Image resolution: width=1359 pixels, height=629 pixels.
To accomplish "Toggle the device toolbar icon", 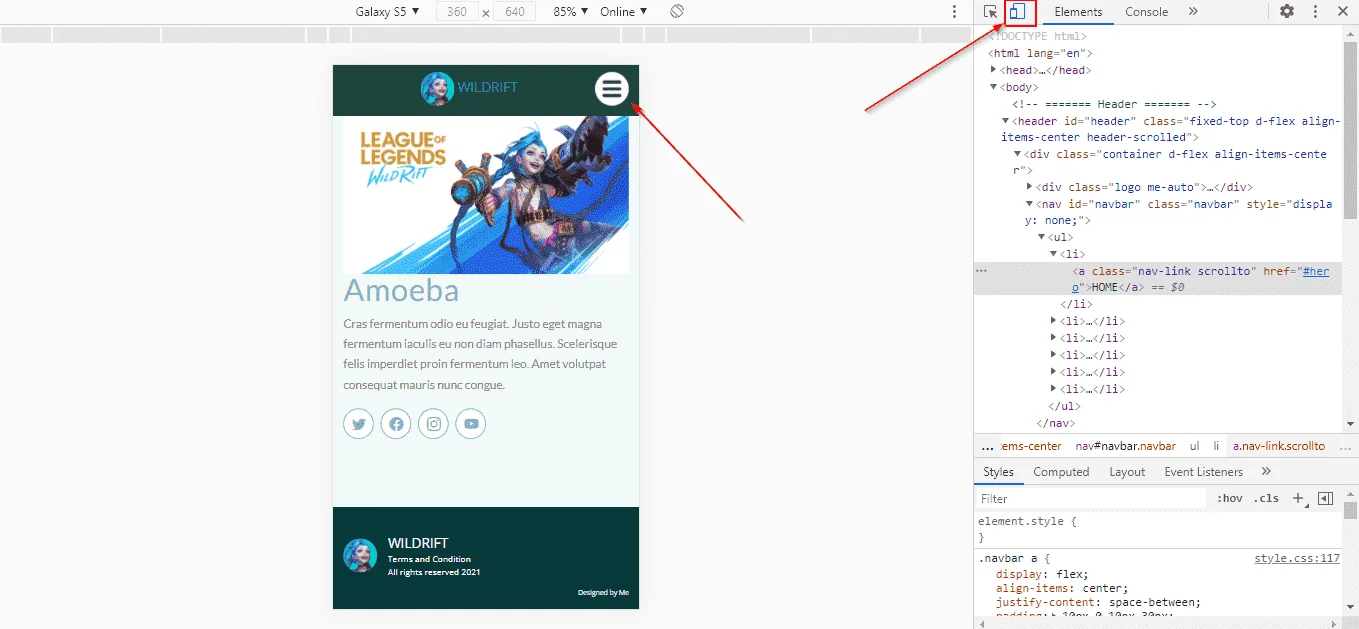I will click(x=1017, y=12).
